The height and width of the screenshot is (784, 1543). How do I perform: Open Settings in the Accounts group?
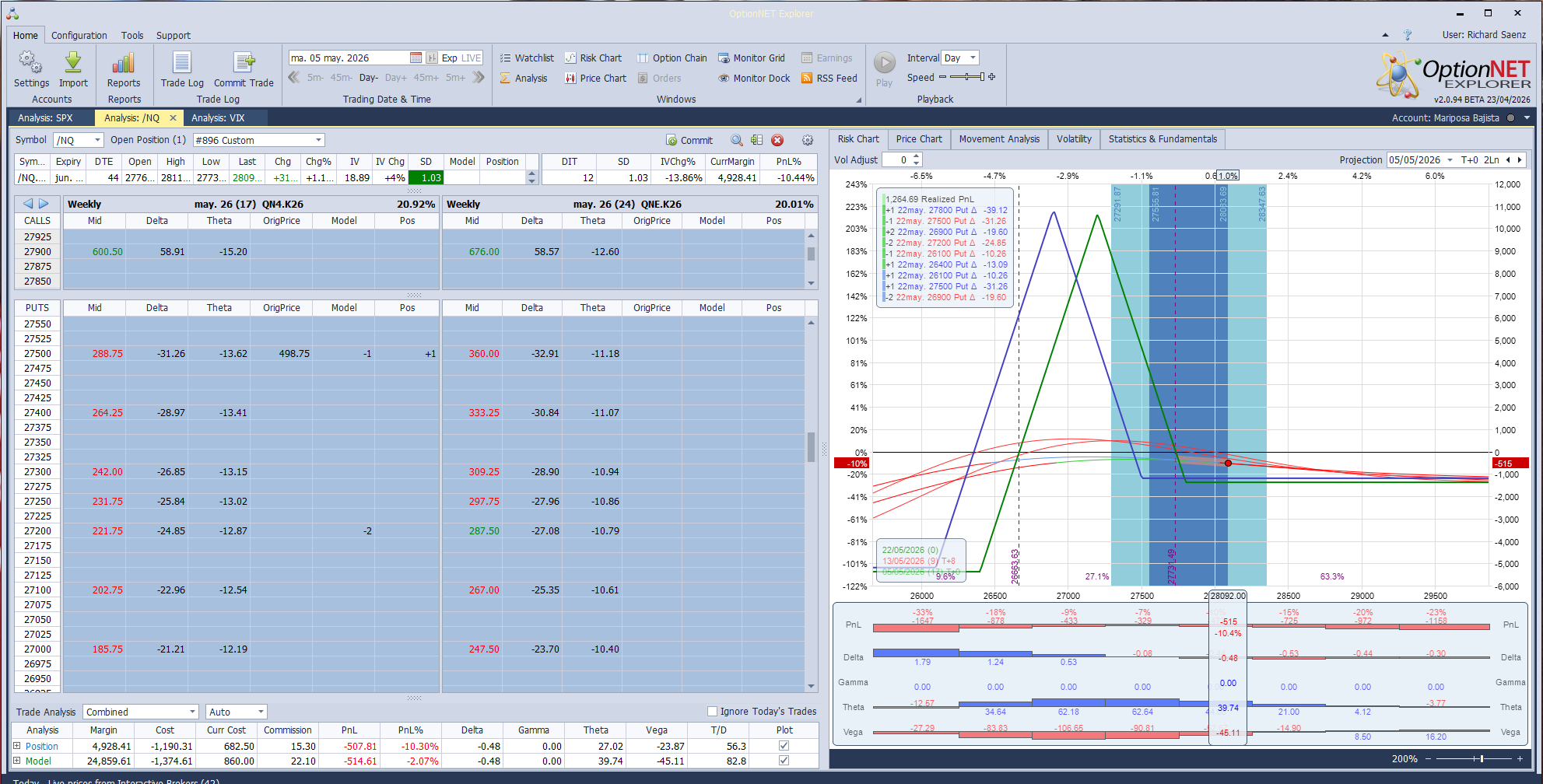coord(31,69)
